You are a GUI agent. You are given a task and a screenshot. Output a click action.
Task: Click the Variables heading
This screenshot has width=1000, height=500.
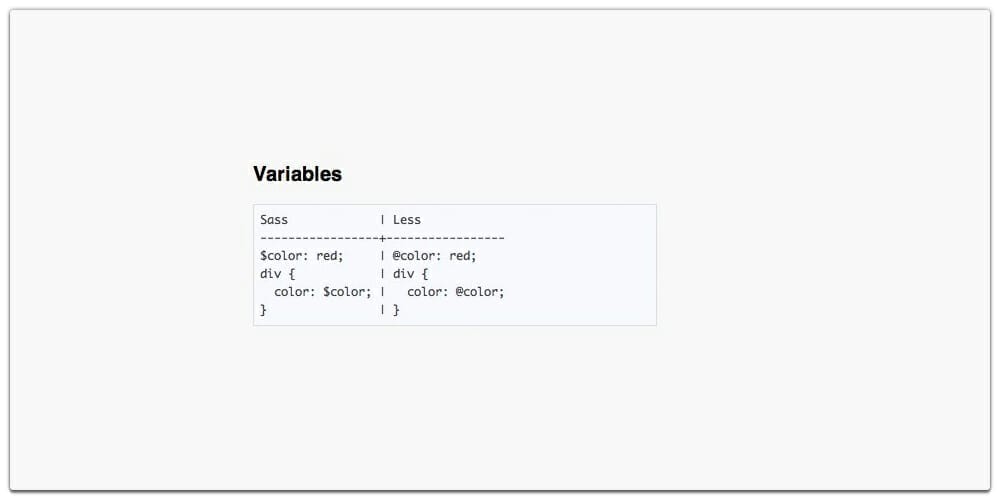coord(297,173)
